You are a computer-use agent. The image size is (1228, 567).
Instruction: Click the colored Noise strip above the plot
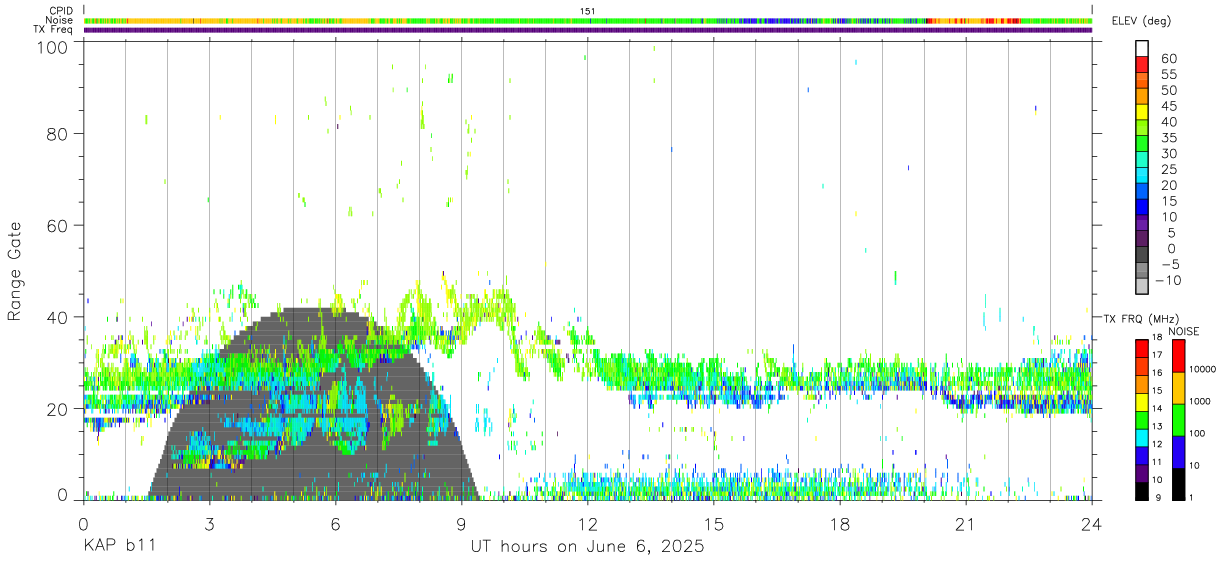pos(588,20)
